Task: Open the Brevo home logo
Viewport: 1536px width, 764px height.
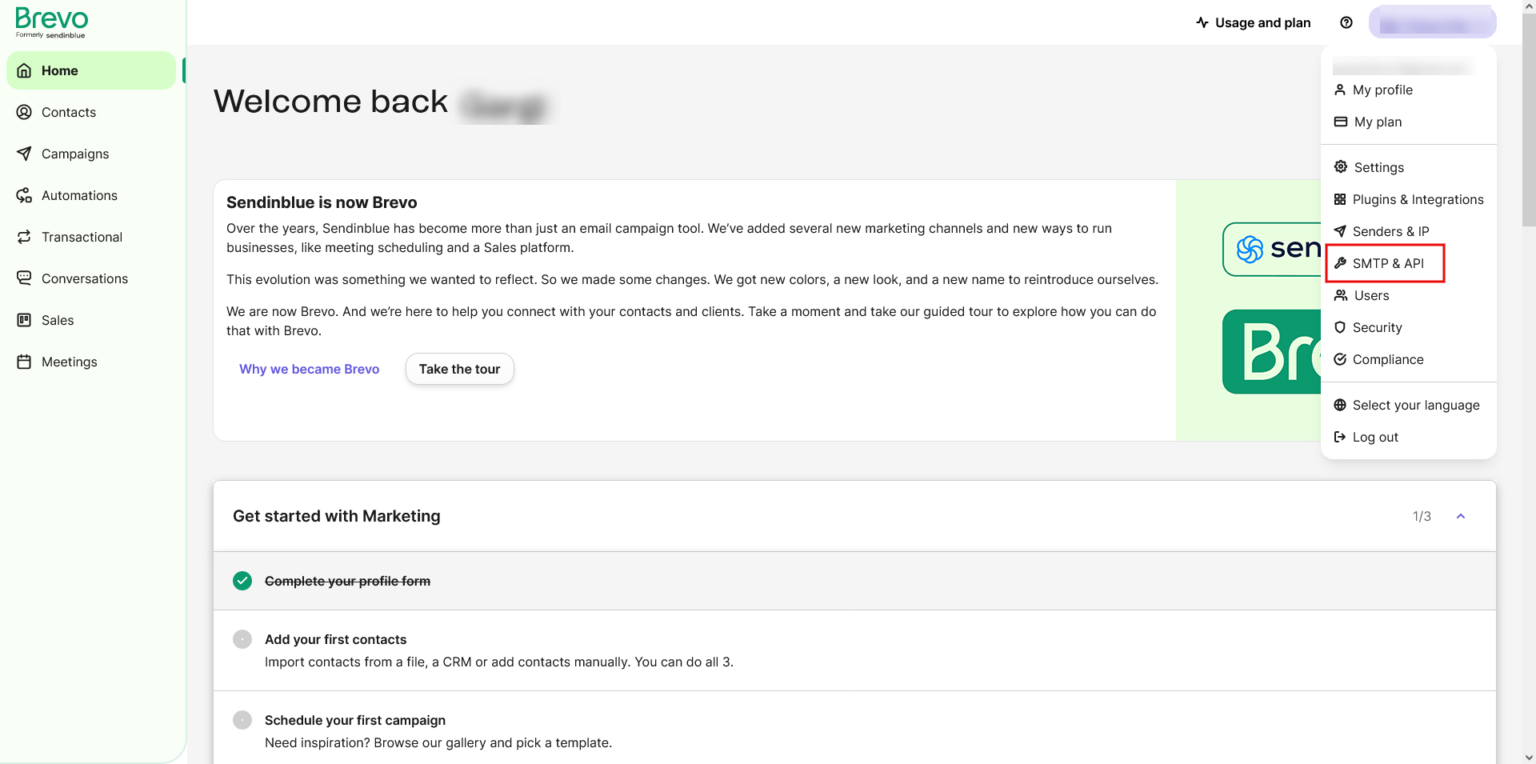Action: coord(50,21)
